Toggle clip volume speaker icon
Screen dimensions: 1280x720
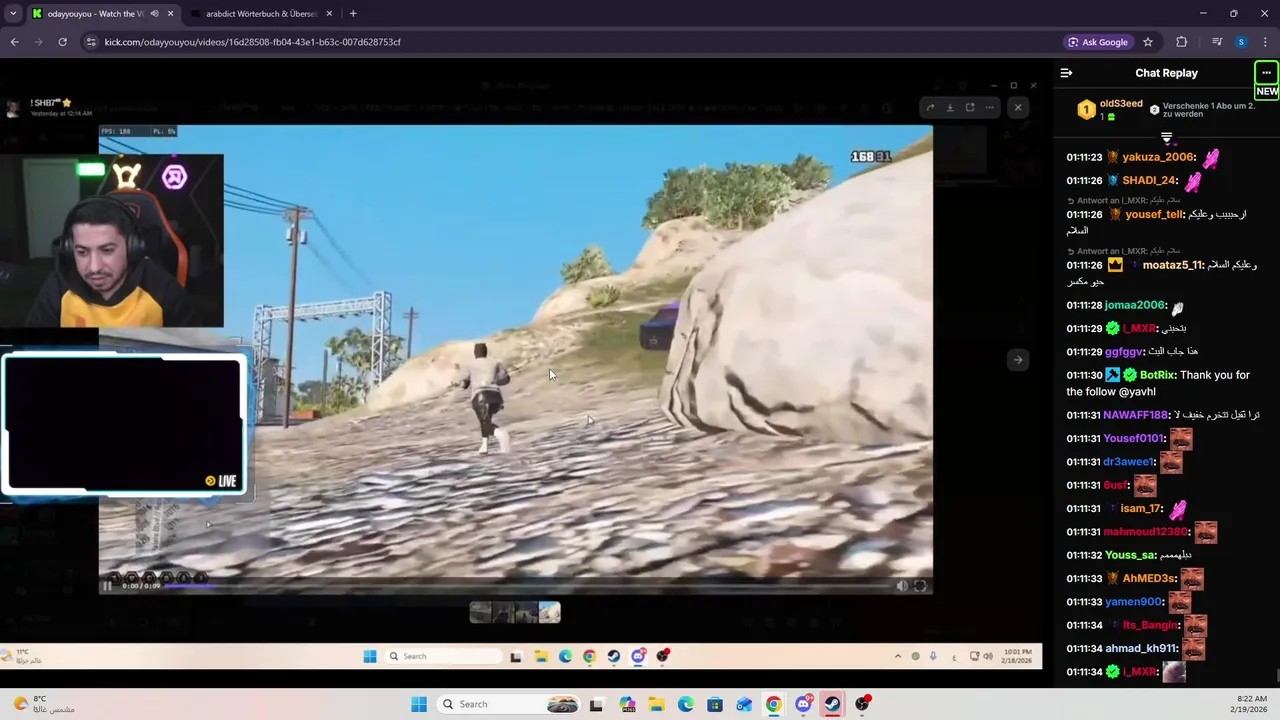pyautogui.click(x=902, y=586)
